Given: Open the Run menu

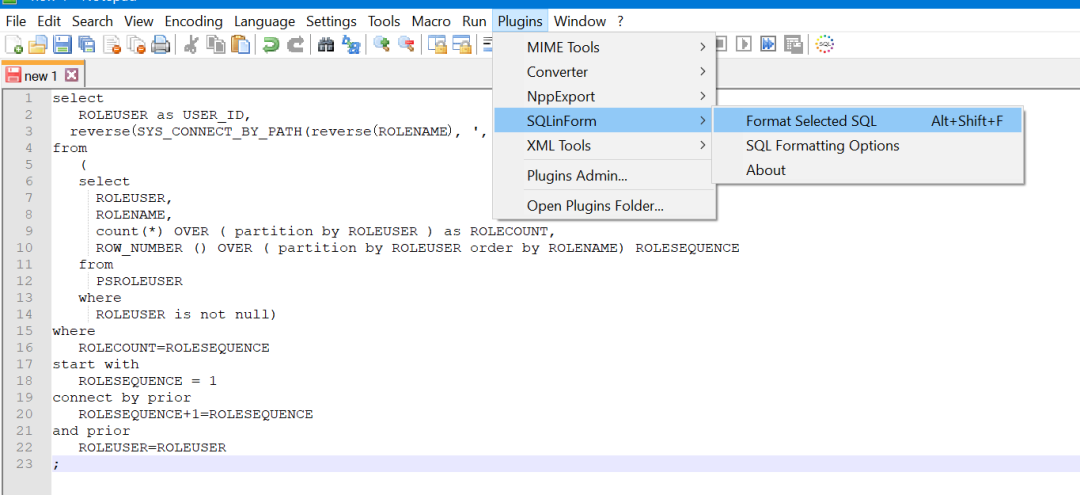Looking at the screenshot, I should (x=474, y=21).
